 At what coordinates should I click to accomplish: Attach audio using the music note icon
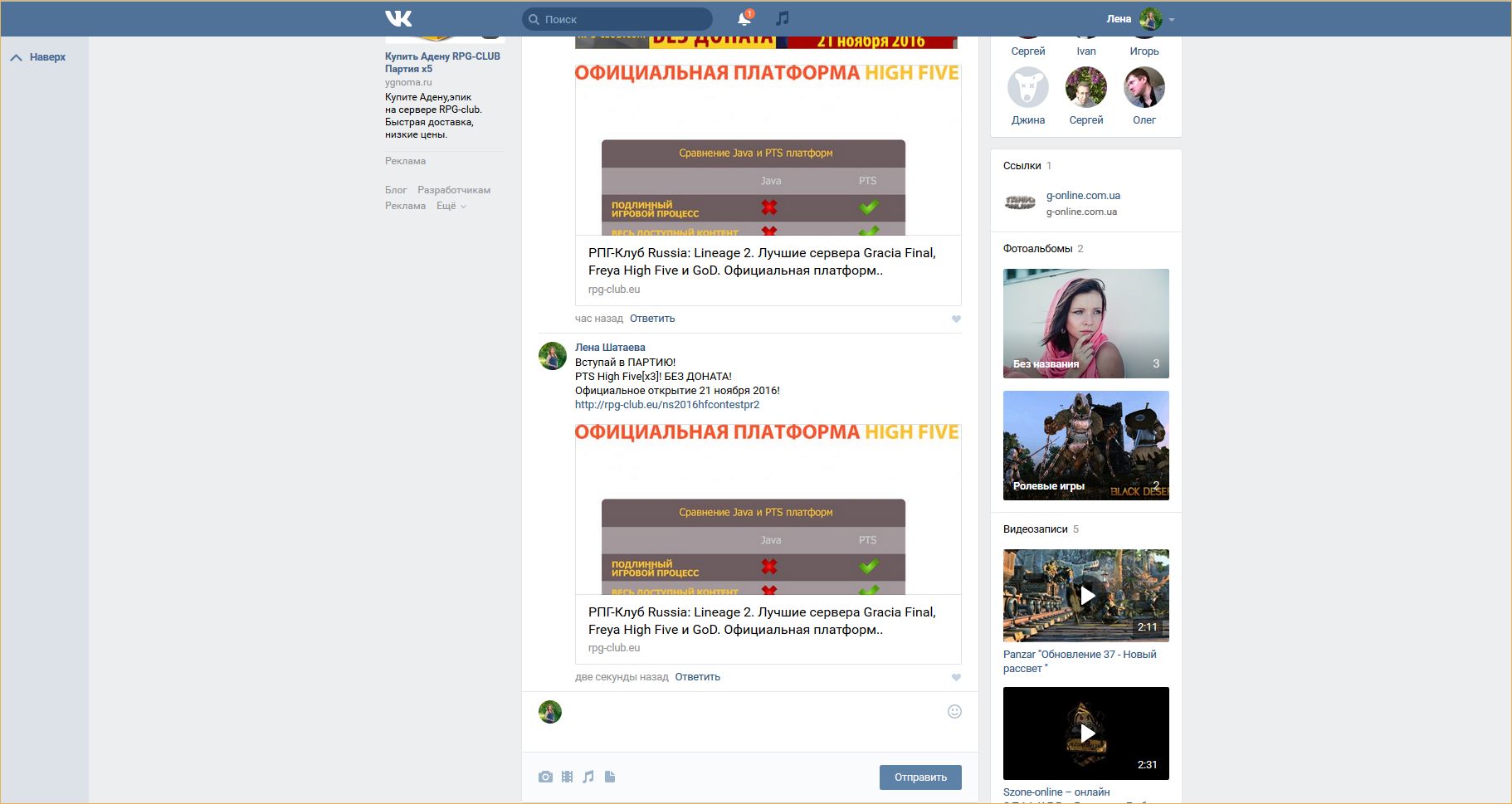click(x=588, y=777)
